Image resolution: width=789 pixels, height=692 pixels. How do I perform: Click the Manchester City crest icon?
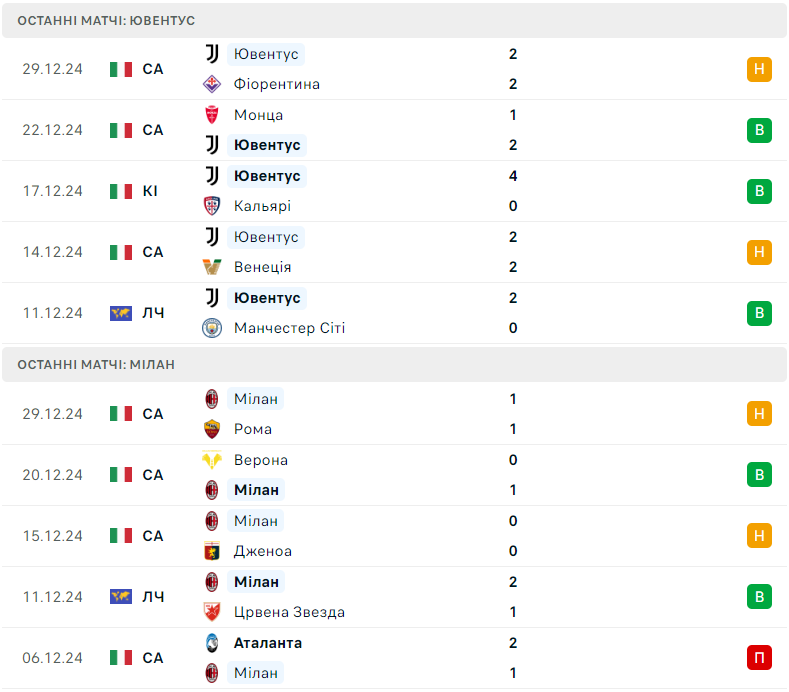212,328
